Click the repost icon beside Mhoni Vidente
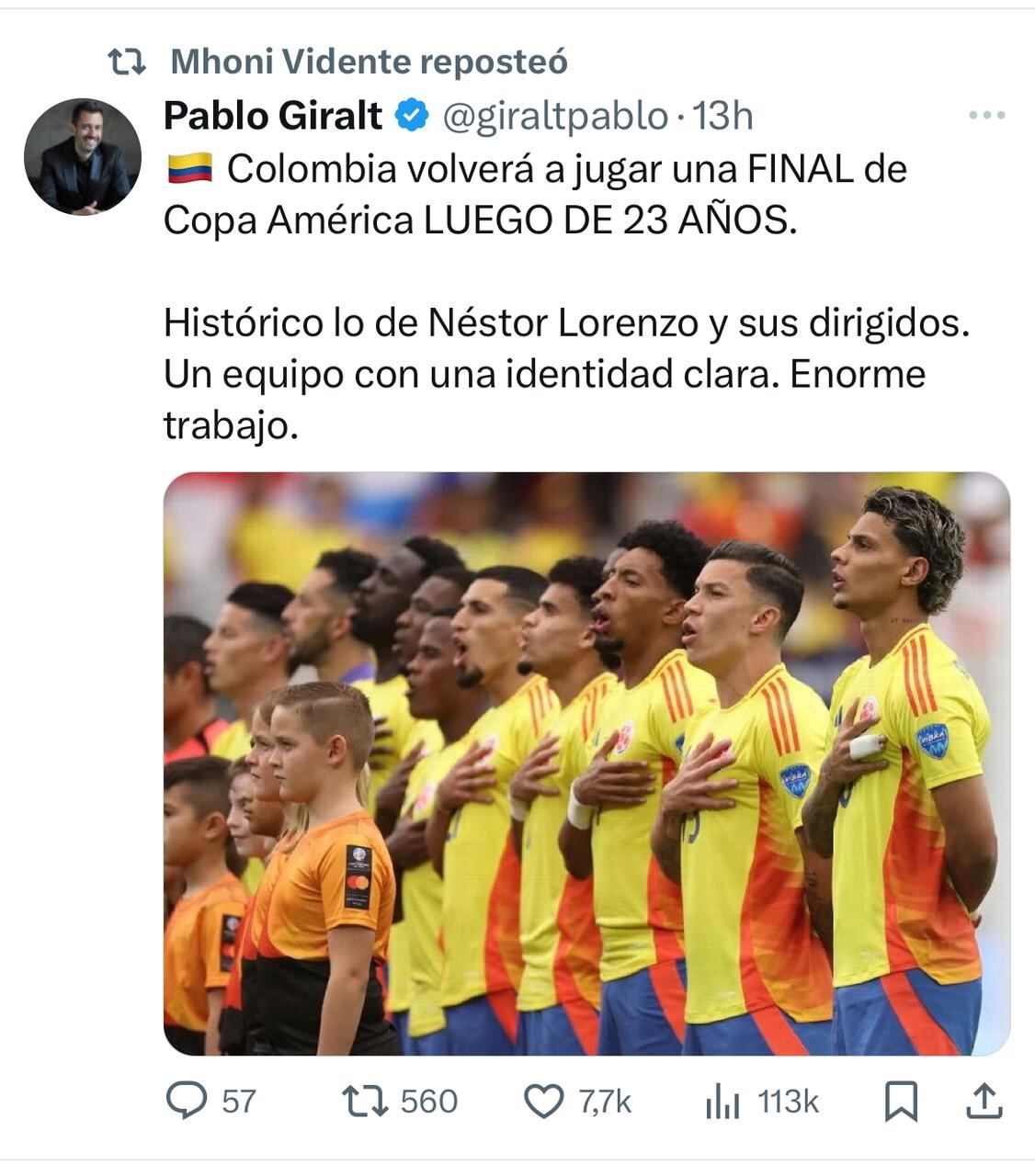Viewport: 1035px width, 1176px height. tap(127, 62)
